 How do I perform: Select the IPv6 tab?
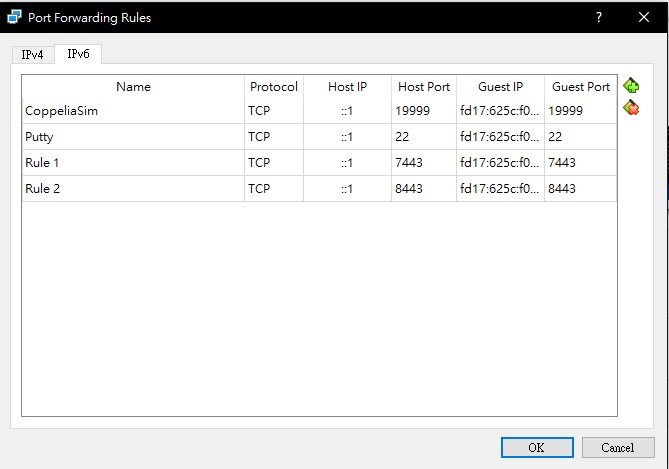(x=78, y=54)
